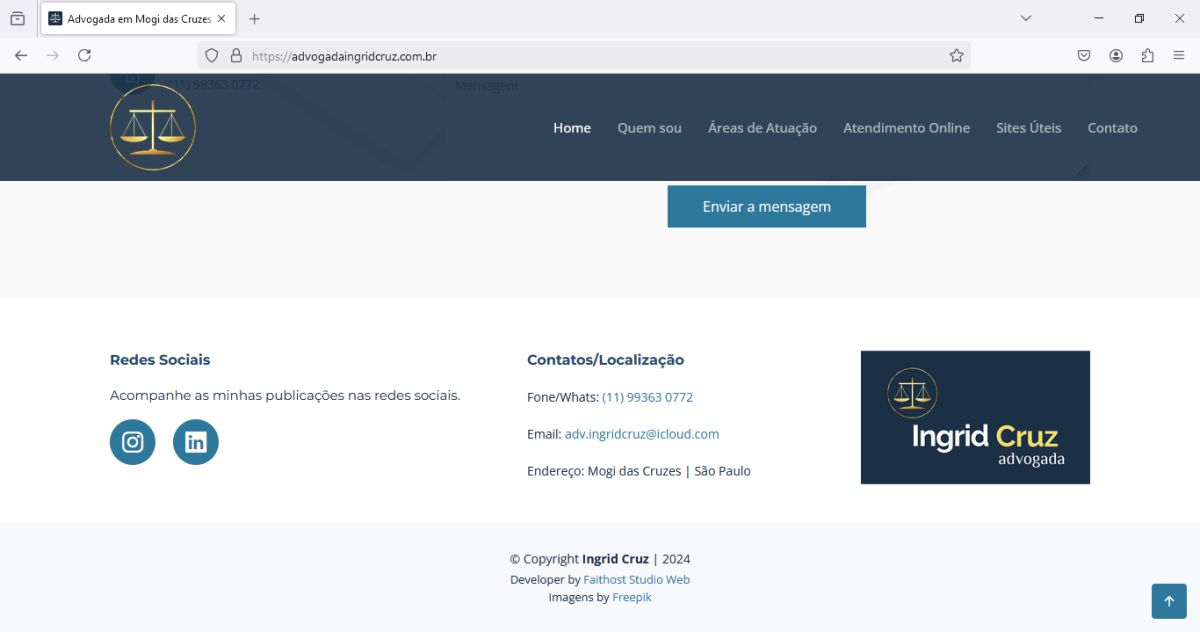Screen dimensions: 1200x632
Task: Click the site security padlock icon
Action: [236, 56]
